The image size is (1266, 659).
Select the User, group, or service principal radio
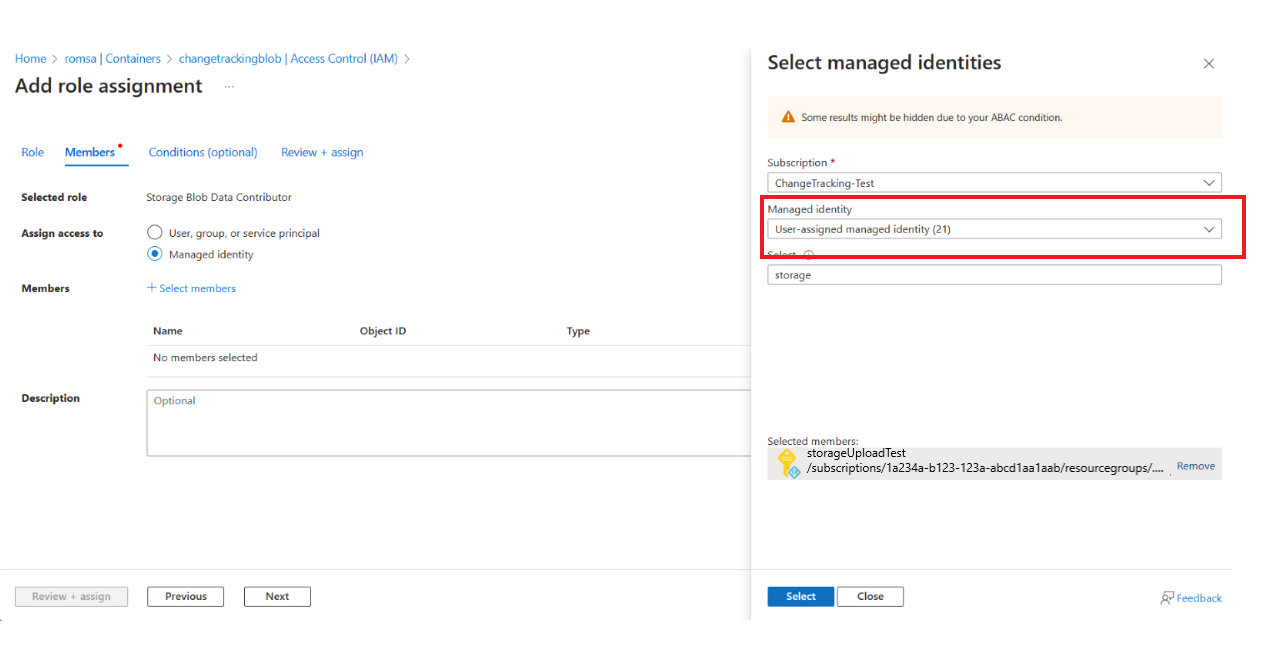point(155,232)
